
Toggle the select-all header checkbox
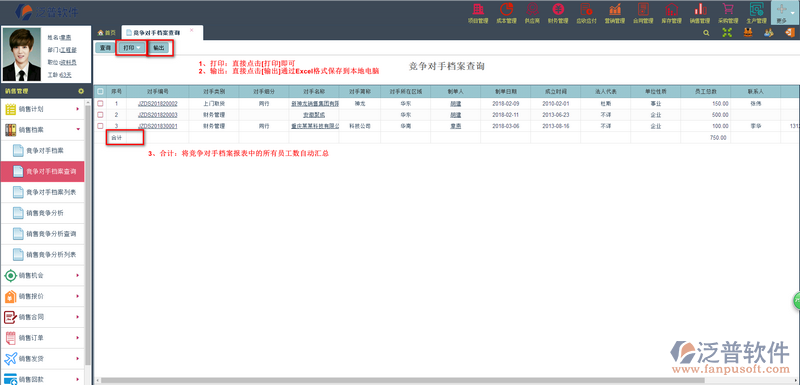click(x=101, y=91)
